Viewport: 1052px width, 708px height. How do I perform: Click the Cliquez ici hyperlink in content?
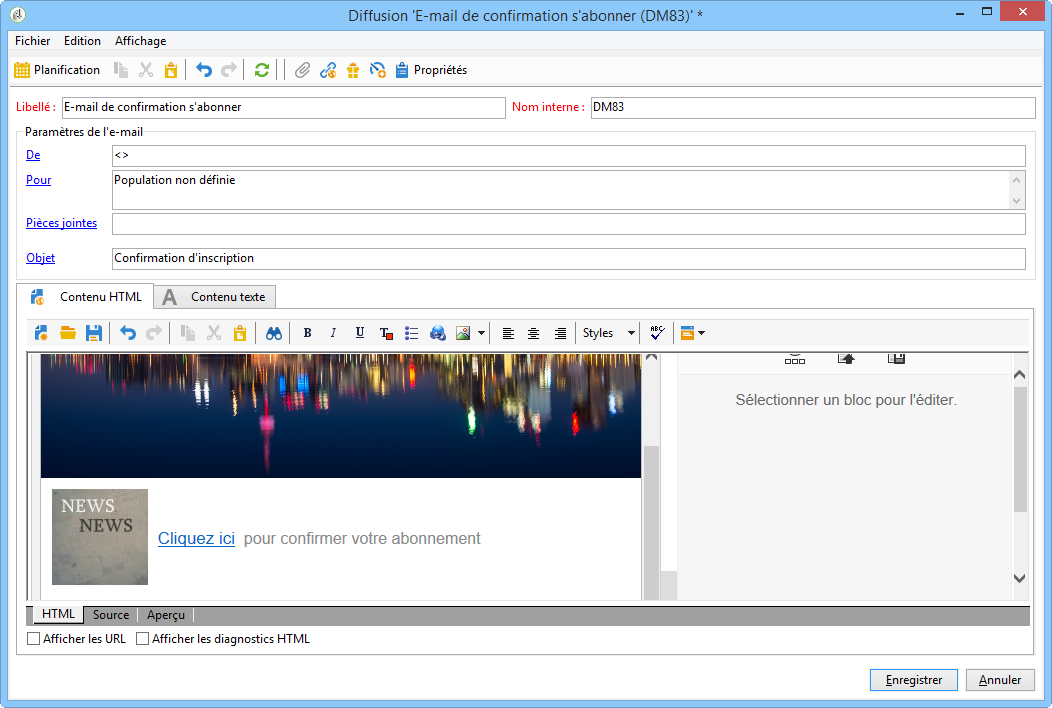(x=197, y=538)
